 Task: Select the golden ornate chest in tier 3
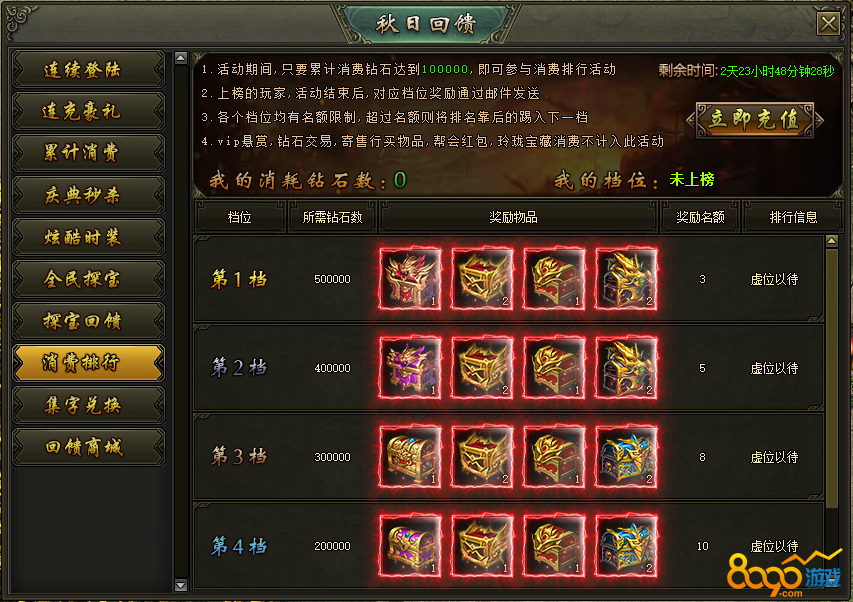[410, 457]
